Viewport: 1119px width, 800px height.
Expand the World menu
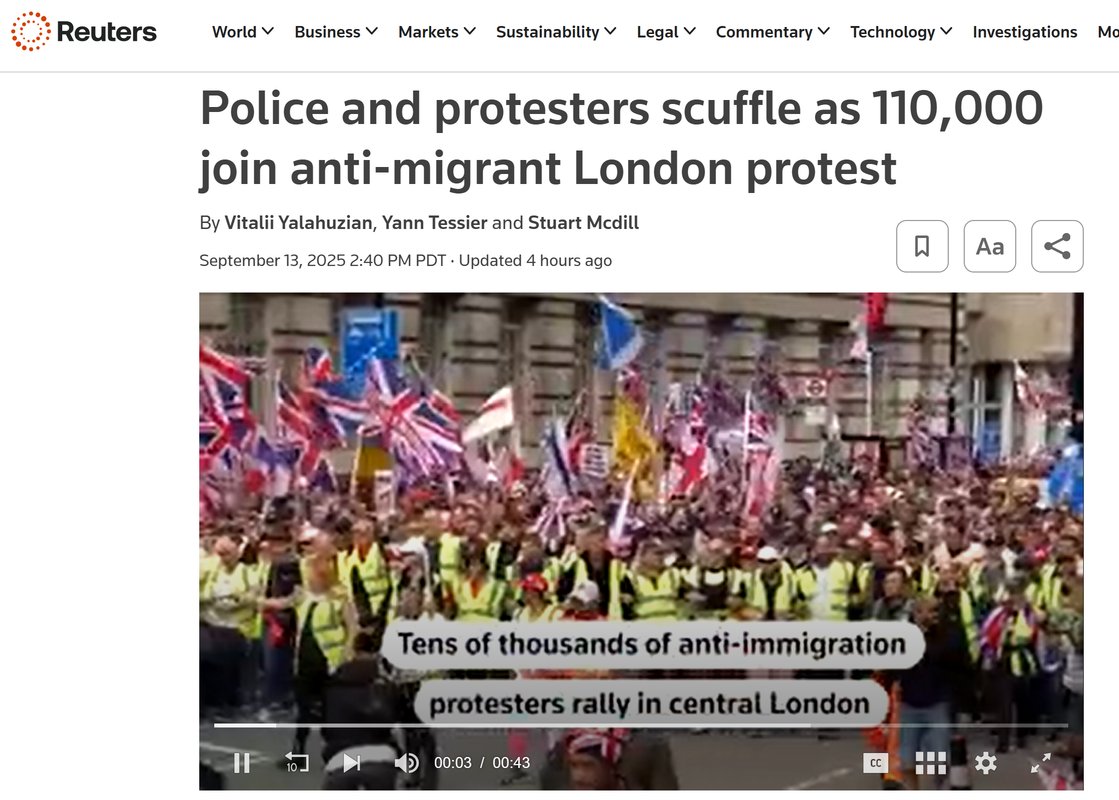click(x=243, y=32)
